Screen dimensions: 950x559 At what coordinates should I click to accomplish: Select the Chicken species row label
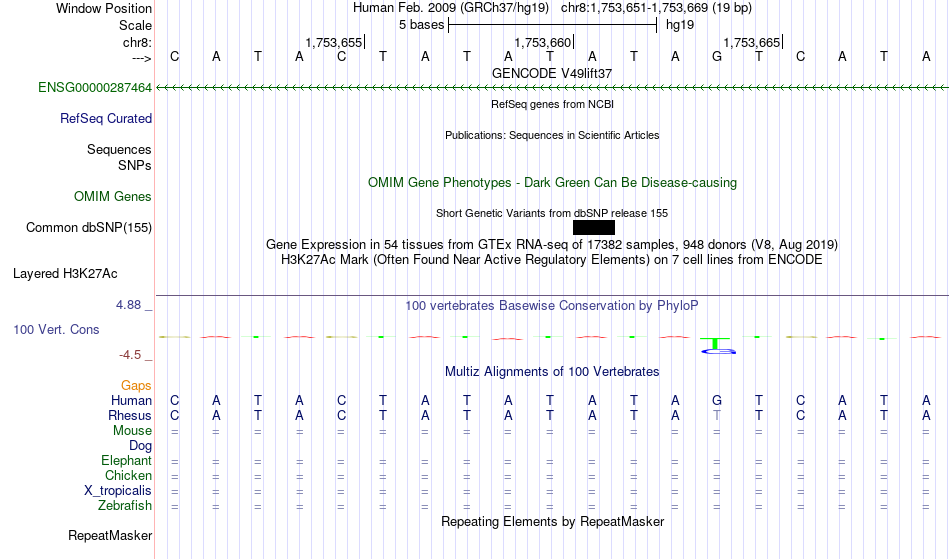pyautogui.click(x=128, y=475)
